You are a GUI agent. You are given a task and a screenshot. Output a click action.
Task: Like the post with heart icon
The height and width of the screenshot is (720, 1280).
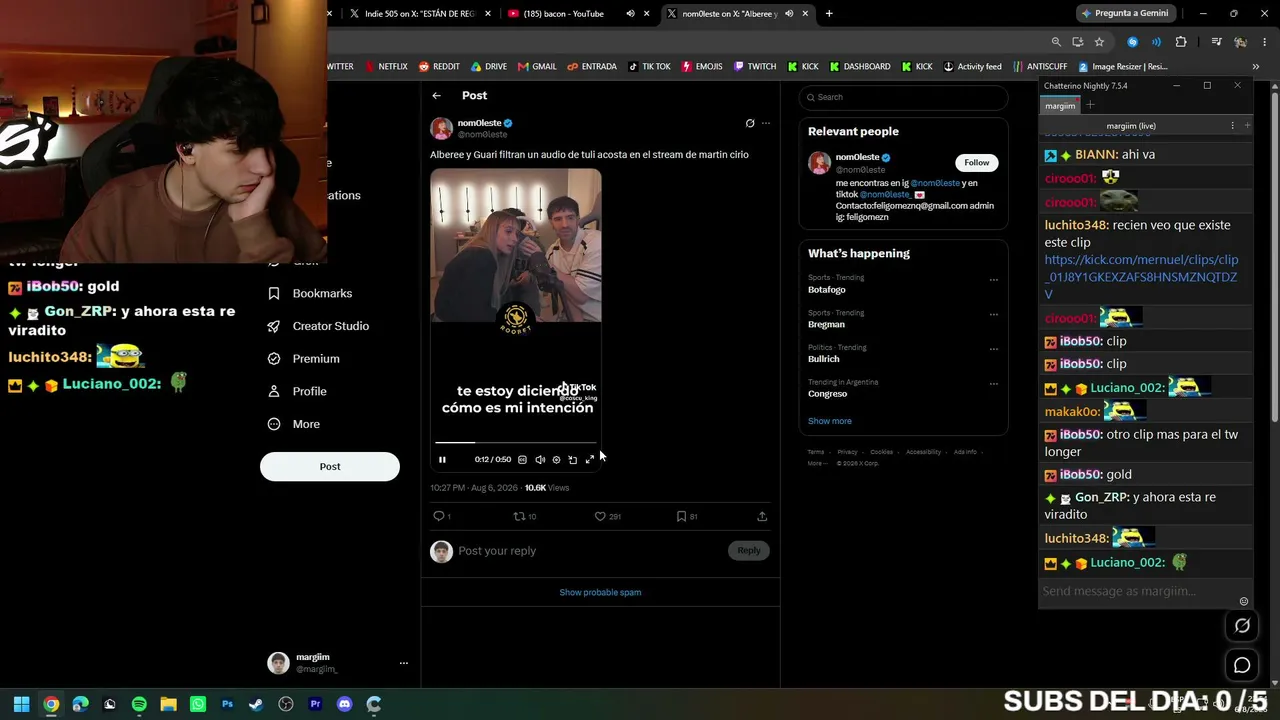[600, 516]
